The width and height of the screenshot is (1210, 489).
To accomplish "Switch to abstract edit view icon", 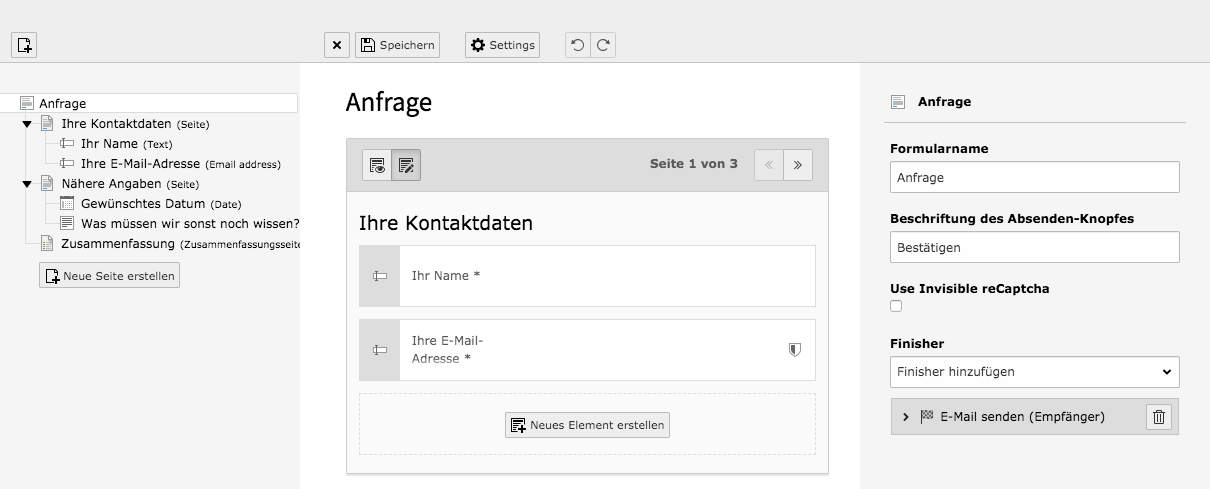I will pyautogui.click(x=406, y=165).
